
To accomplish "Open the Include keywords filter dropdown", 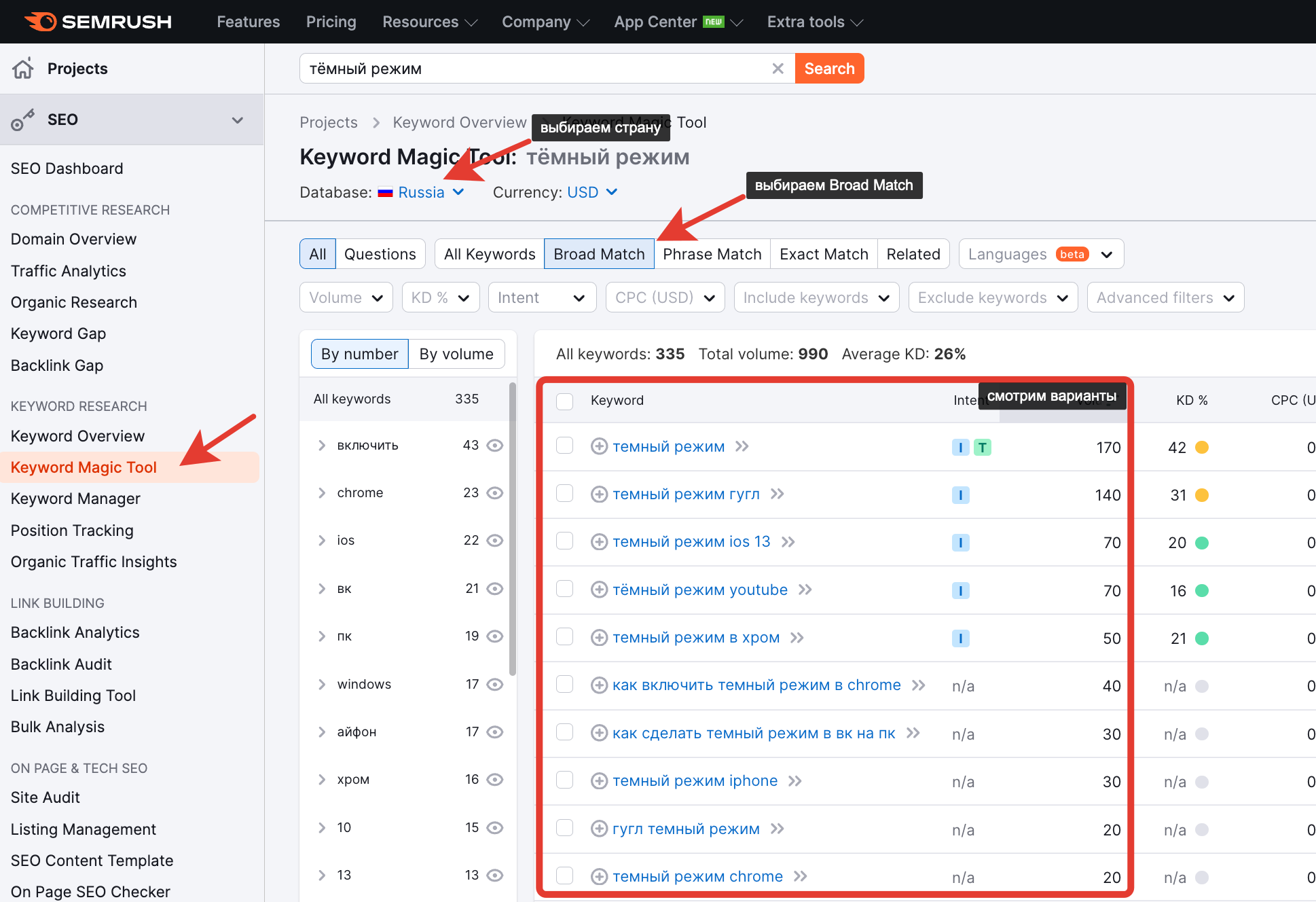I will pyautogui.click(x=816, y=298).
